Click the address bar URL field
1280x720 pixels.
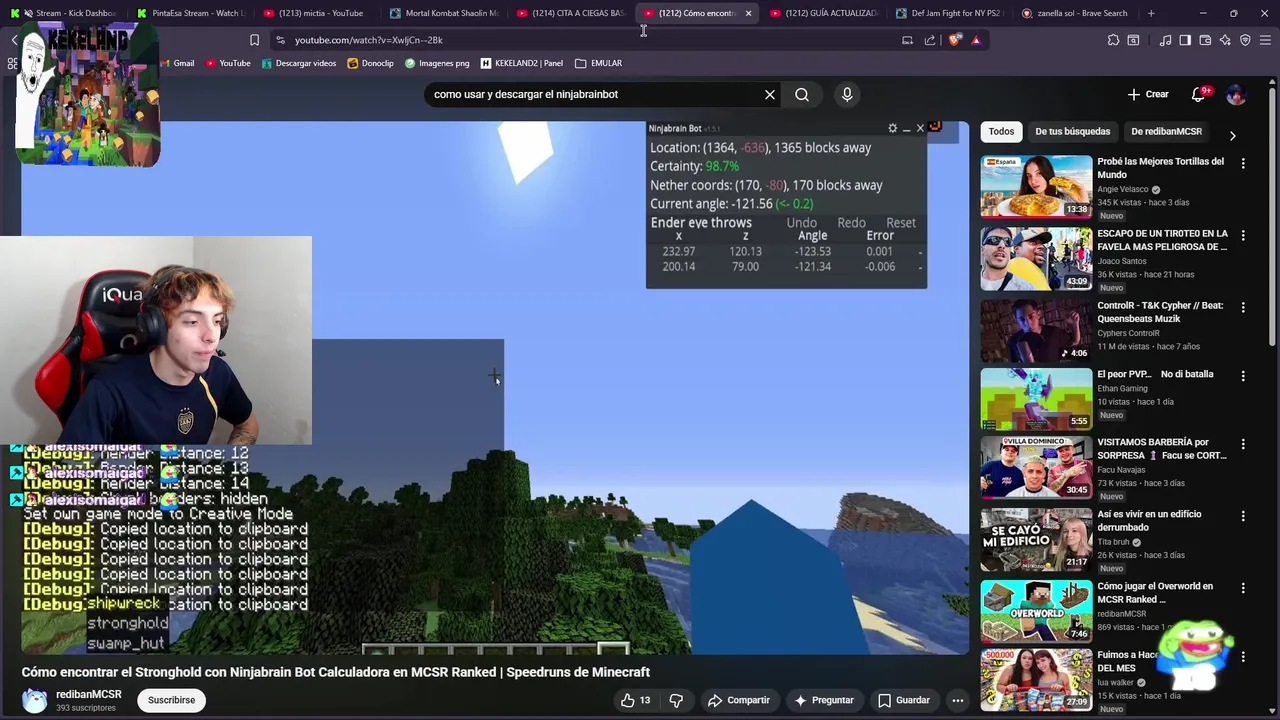[590, 40]
